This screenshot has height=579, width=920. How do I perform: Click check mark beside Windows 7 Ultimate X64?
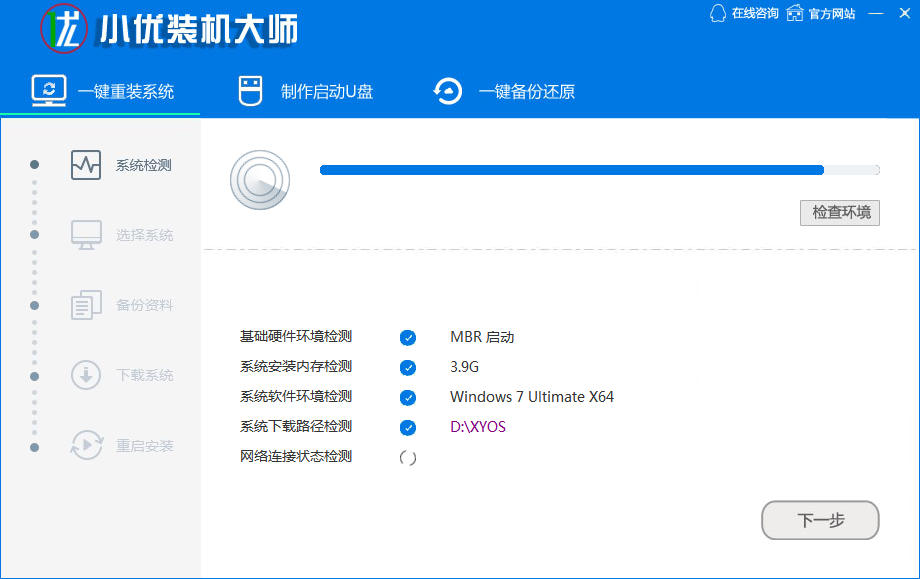point(408,397)
